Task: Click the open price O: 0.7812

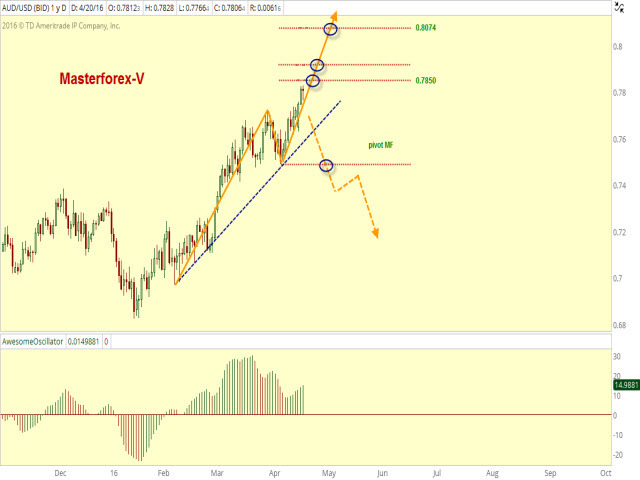Action: 124,8
